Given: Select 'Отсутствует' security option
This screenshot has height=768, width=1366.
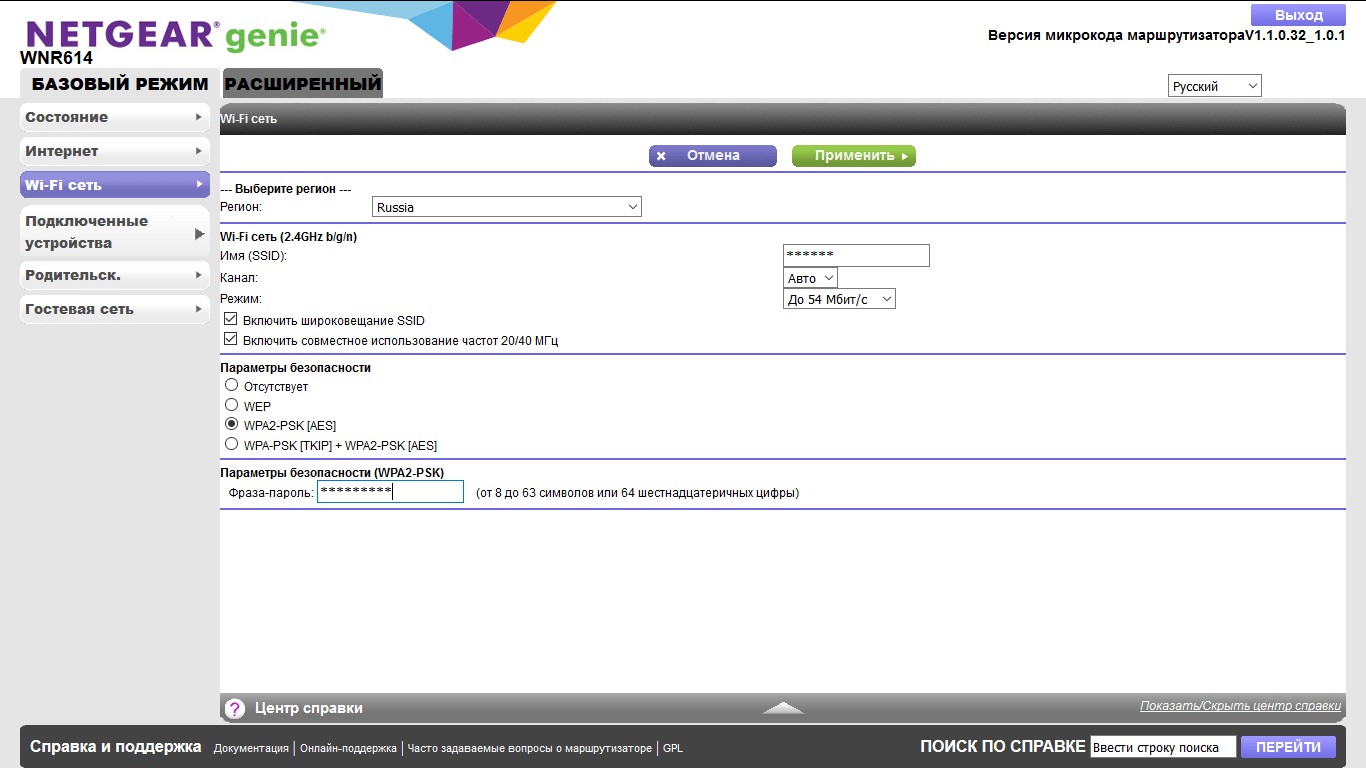Looking at the screenshot, I should [x=232, y=385].
